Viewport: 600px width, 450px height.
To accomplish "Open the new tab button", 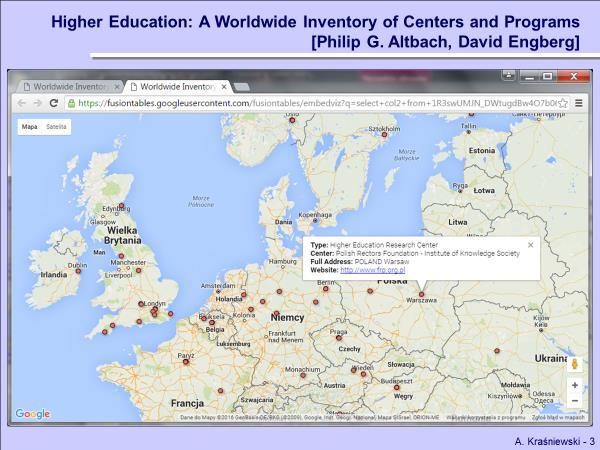I will pos(242,87).
